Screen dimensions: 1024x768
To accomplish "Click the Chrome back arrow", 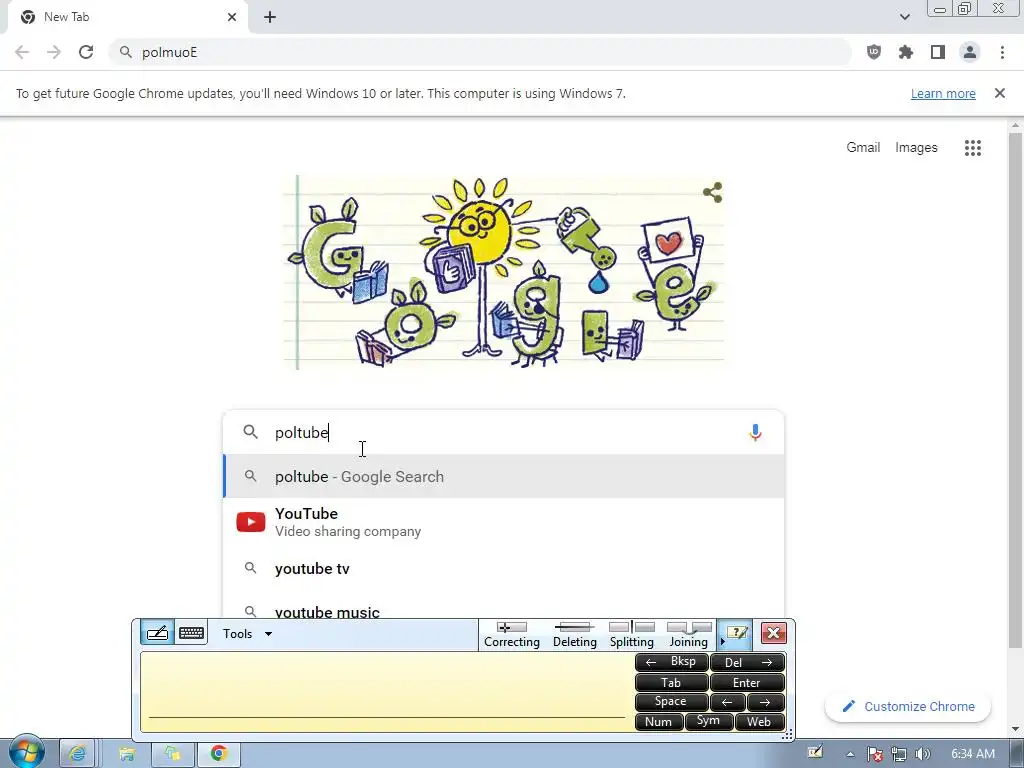I will pyautogui.click(x=22, y=52).
